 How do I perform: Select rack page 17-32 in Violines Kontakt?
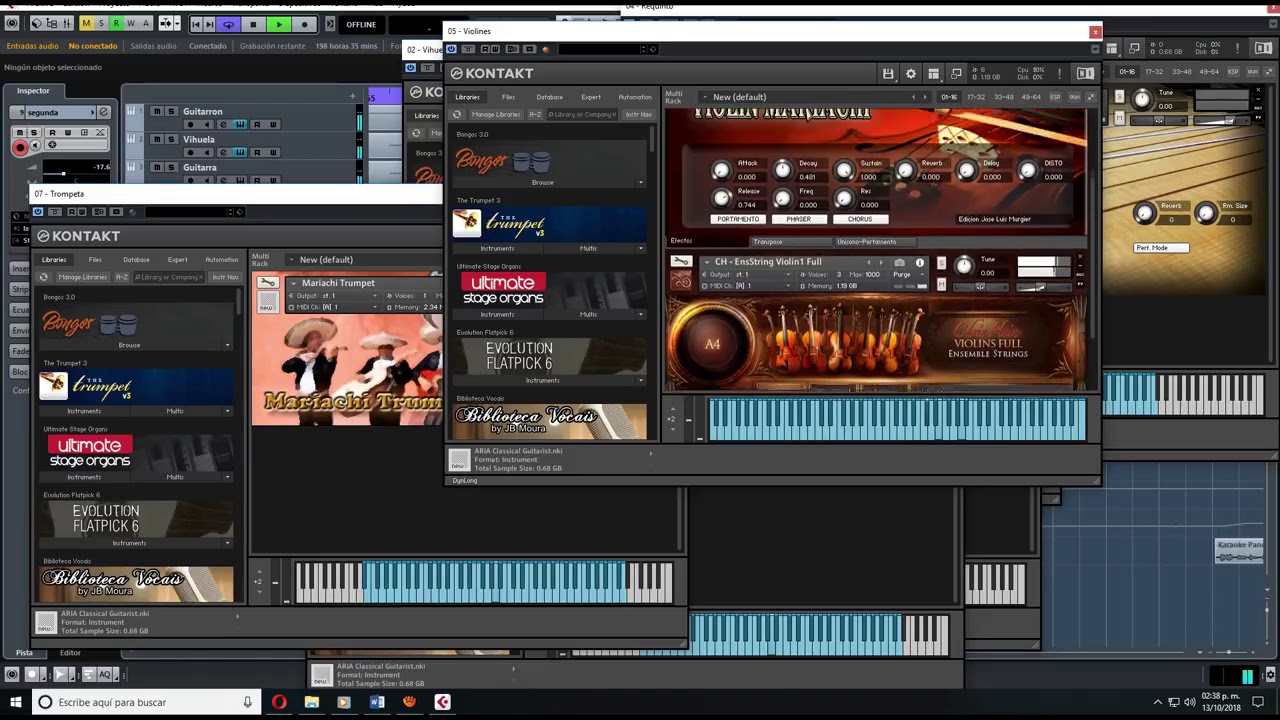(976, 97)
